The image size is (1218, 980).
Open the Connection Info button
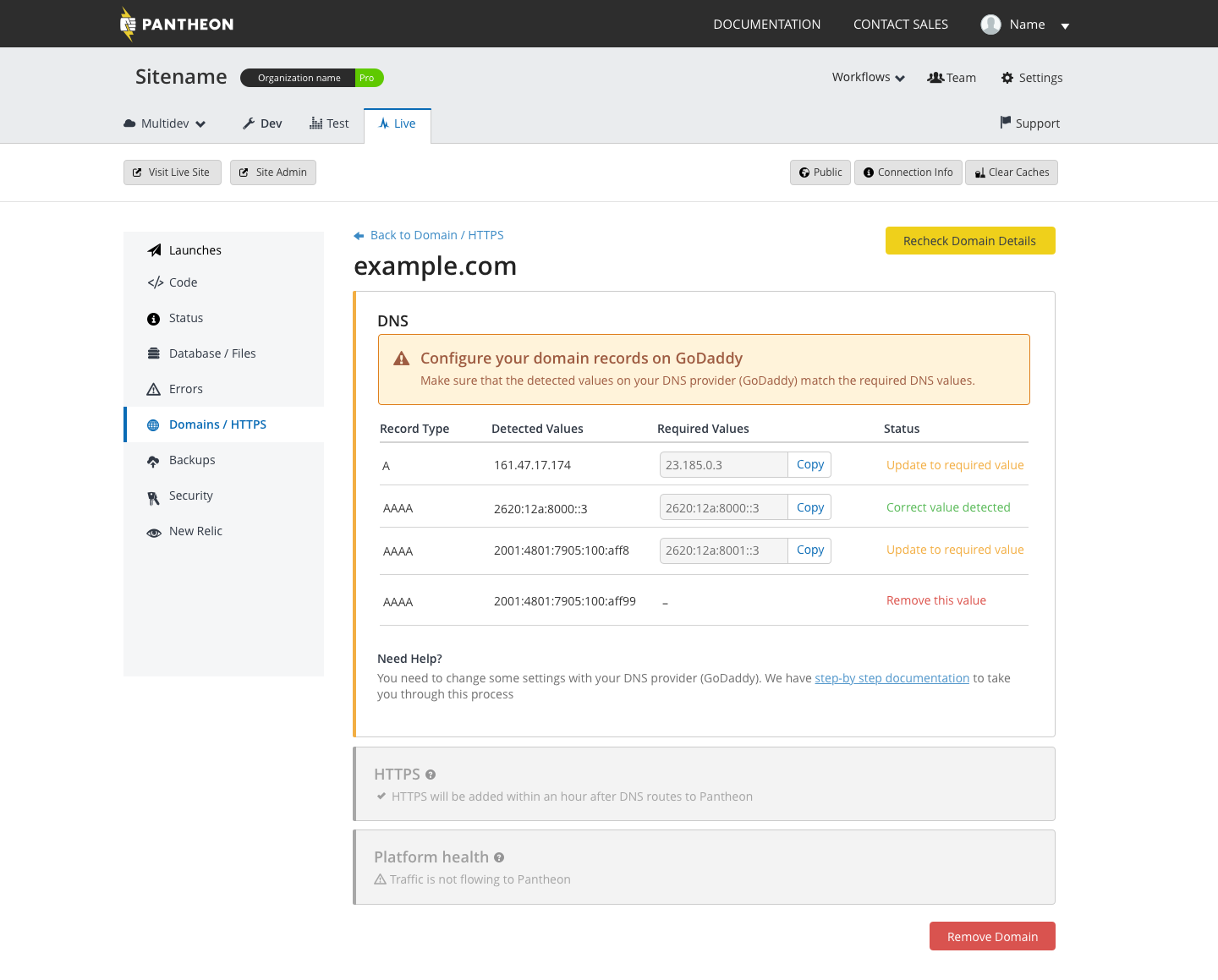coord(908,172)
